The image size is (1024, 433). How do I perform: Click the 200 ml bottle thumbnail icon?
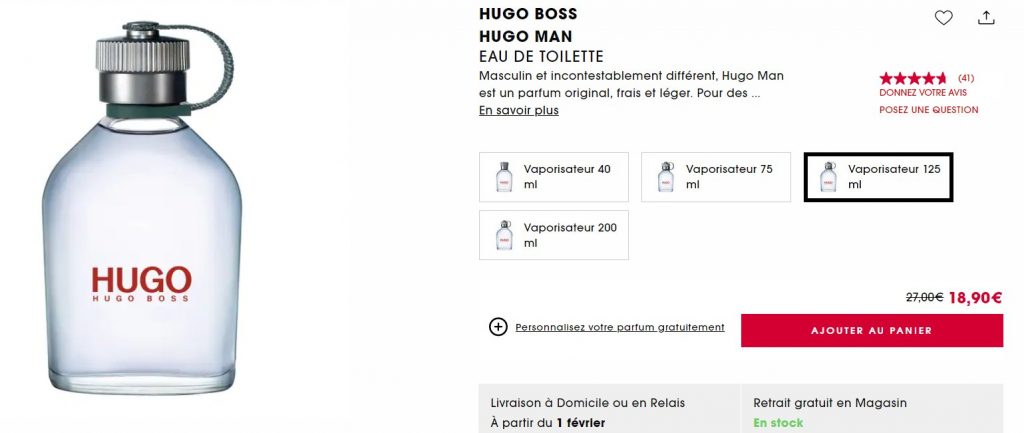(504, 235)
